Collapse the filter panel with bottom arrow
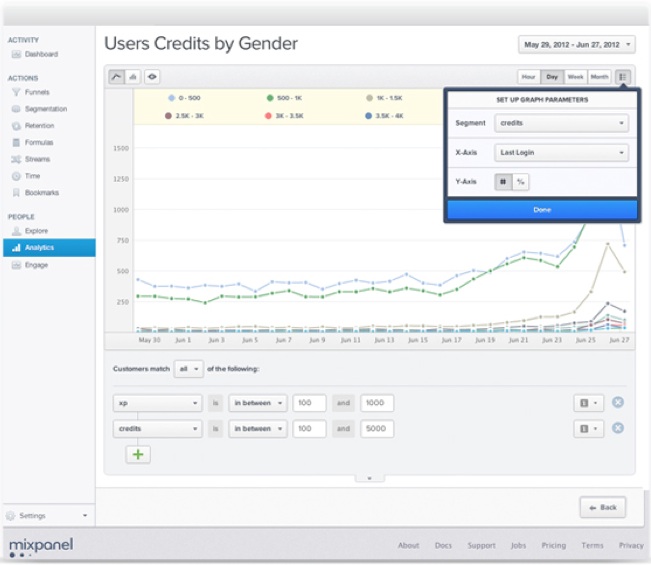651x565 pixels. point(370,478)
